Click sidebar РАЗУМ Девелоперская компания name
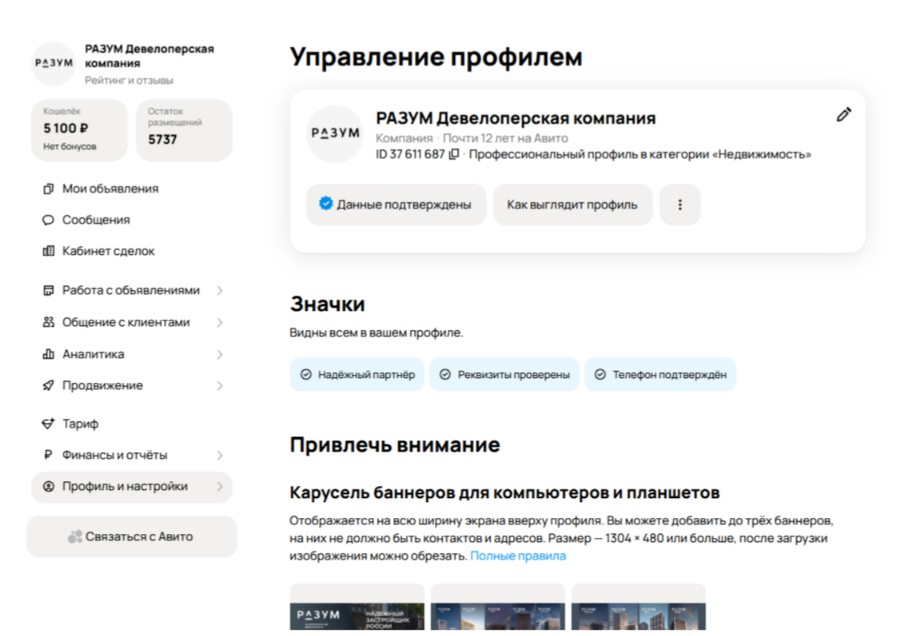This screenshot has height=636, width=916. tap(150, 56)
